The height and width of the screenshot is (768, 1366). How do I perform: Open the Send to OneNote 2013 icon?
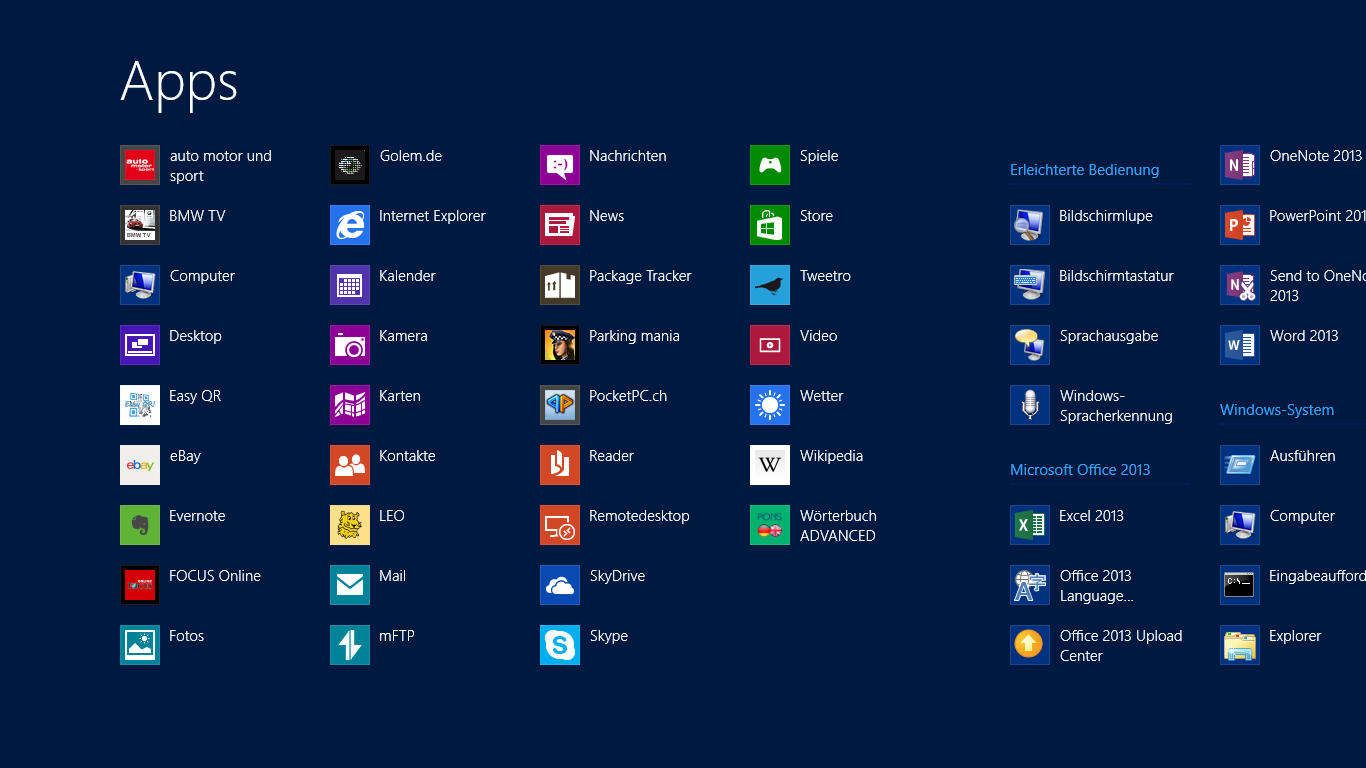pyautogui.click(x=1240, y=285)
